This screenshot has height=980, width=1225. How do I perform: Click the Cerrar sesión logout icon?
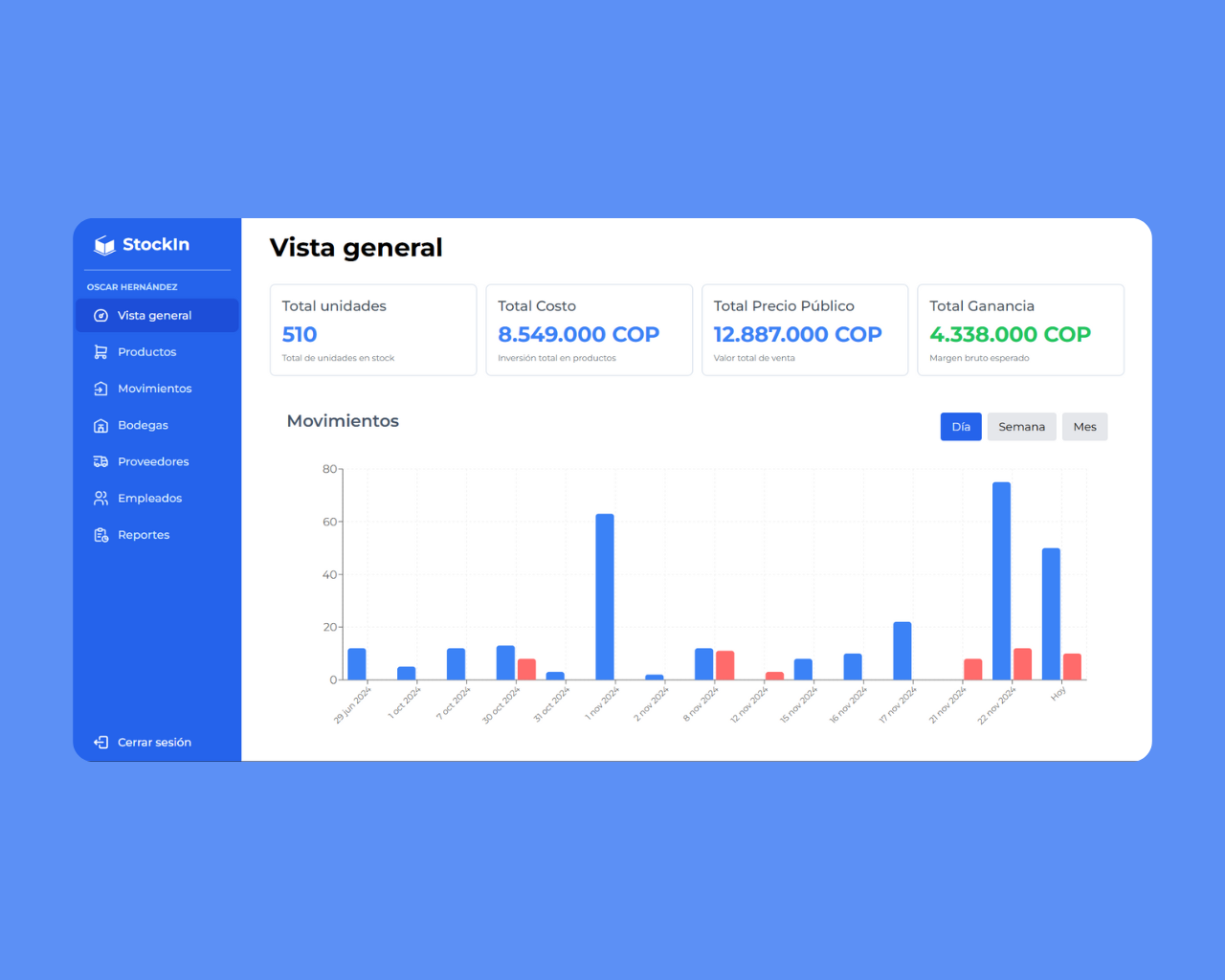(100, 743)
